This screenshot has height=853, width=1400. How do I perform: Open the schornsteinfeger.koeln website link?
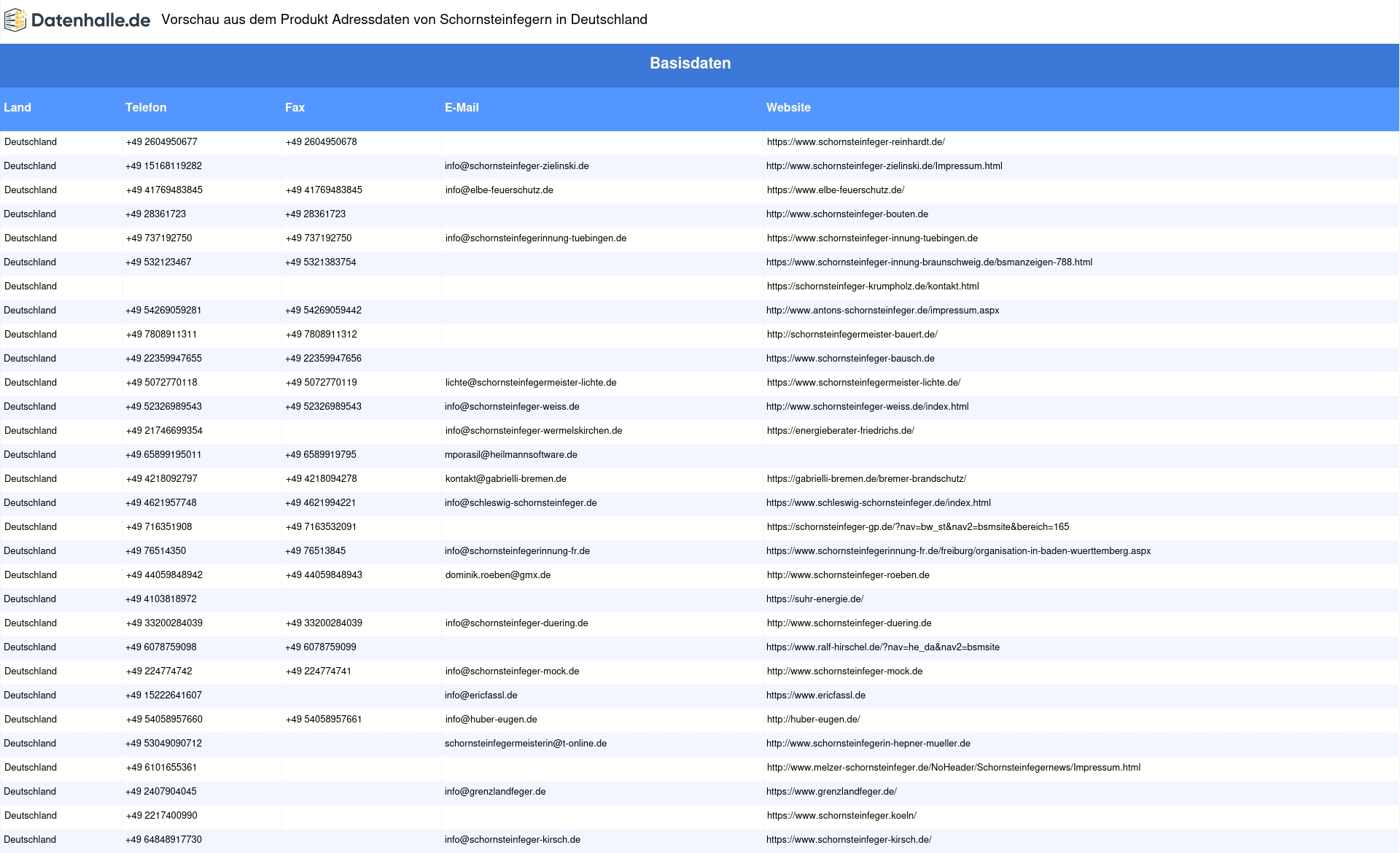coord(841,816)
